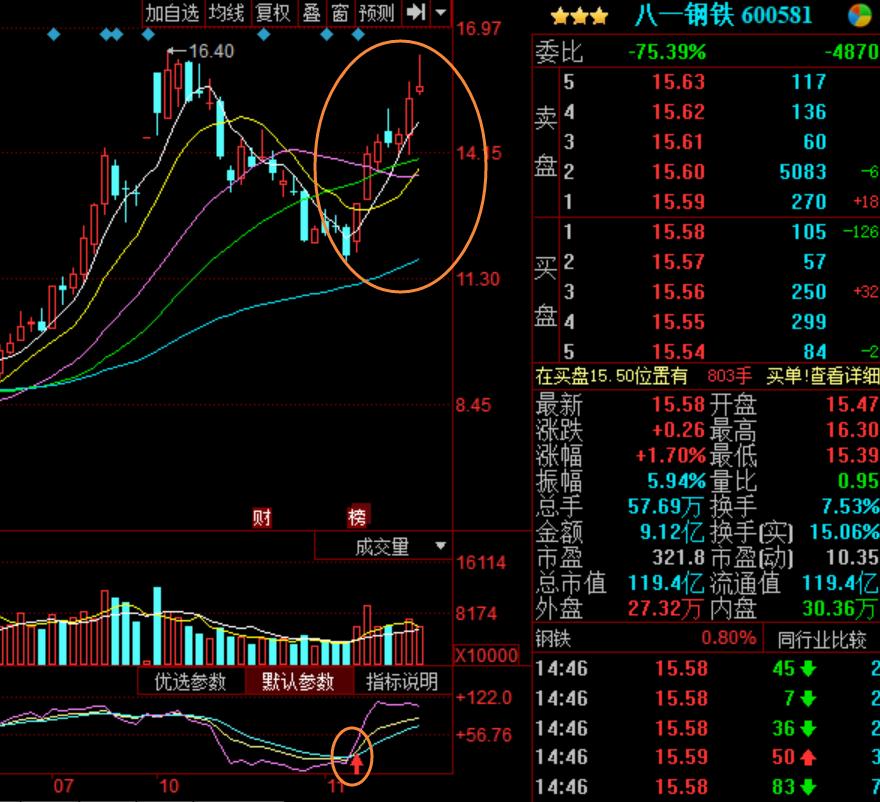Click the 窗 window button

[340, 12]
